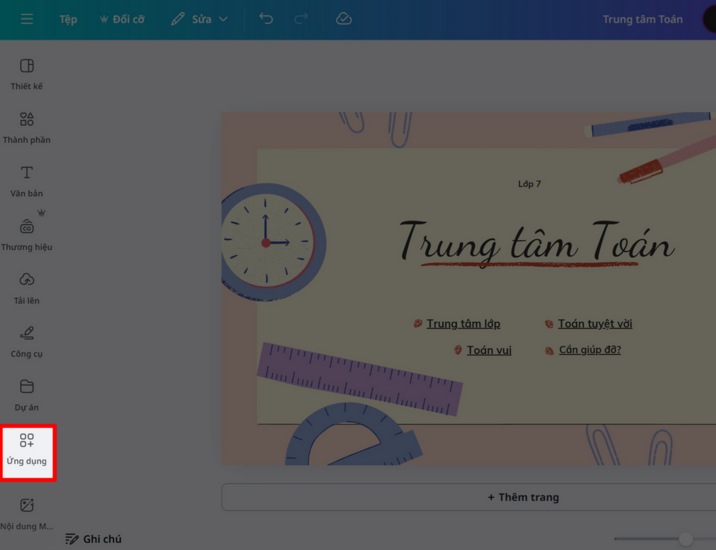Check the cloud save status icon
Screen dimensions: 716x550
344,19
